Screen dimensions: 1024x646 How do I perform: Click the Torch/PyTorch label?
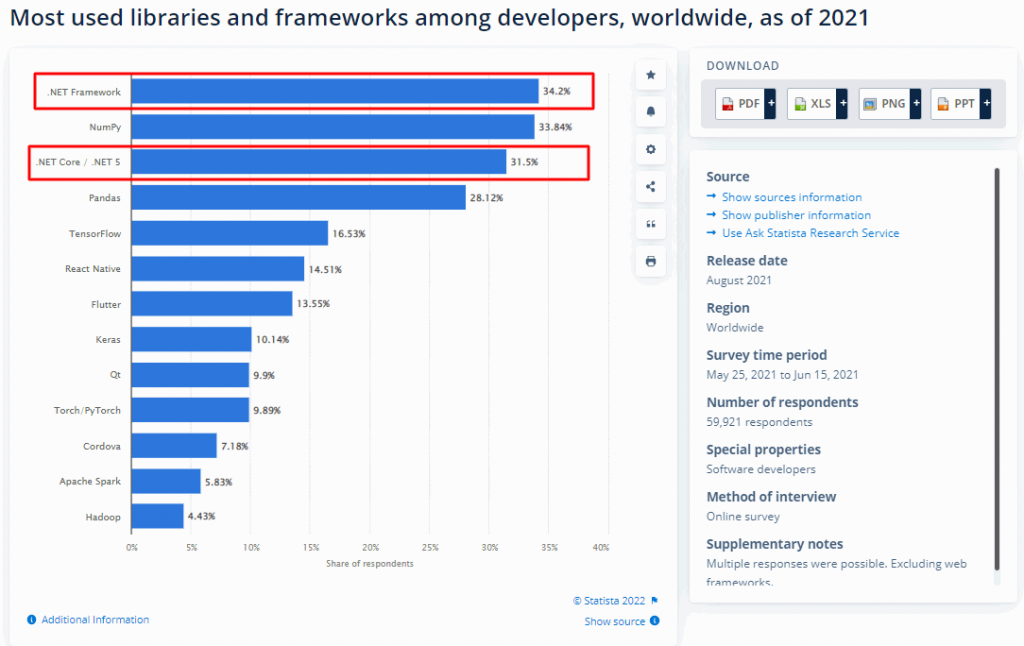click(x=87, y=410)
